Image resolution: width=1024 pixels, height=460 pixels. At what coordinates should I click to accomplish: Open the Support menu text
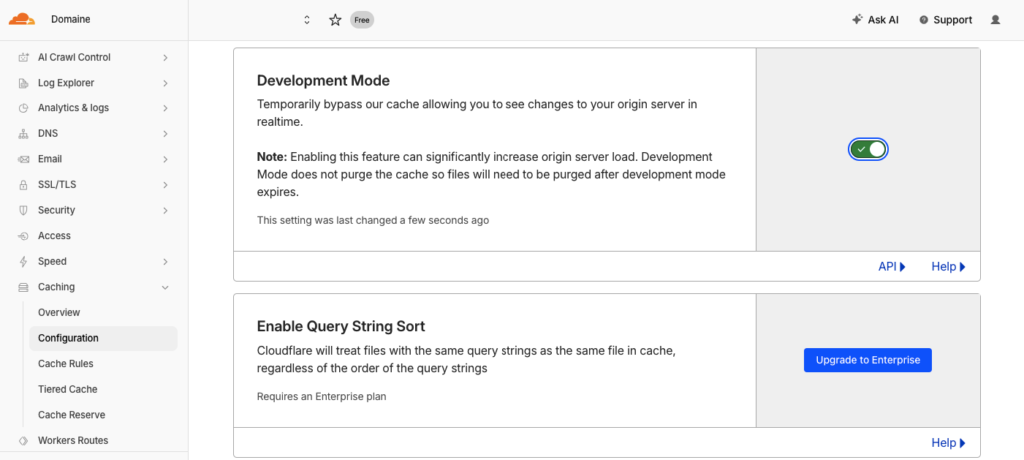coord(952,20)
